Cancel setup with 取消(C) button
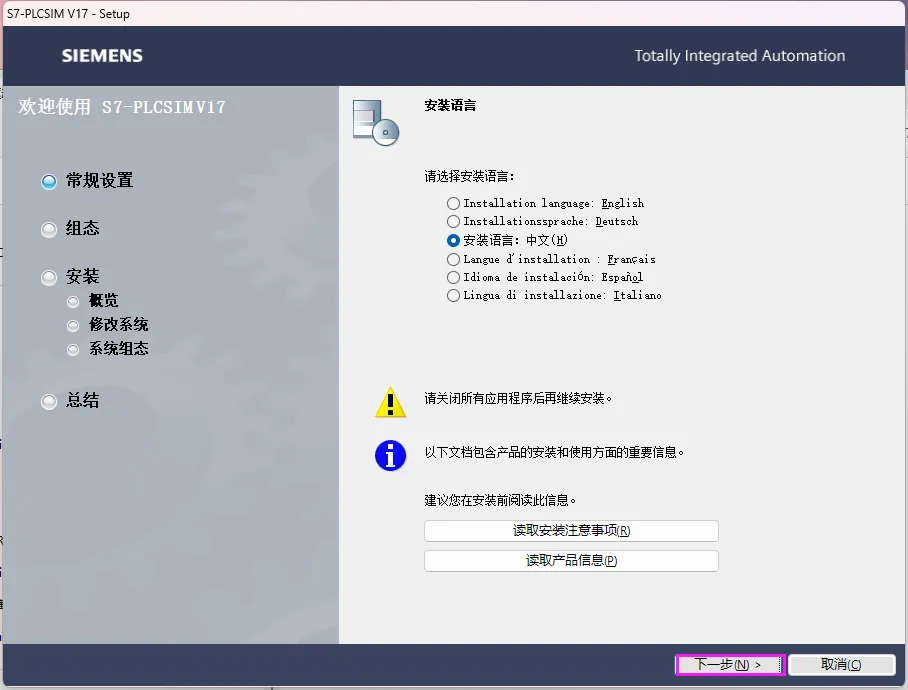This screenshot has width=908, height=690. [x=841, y=665]
